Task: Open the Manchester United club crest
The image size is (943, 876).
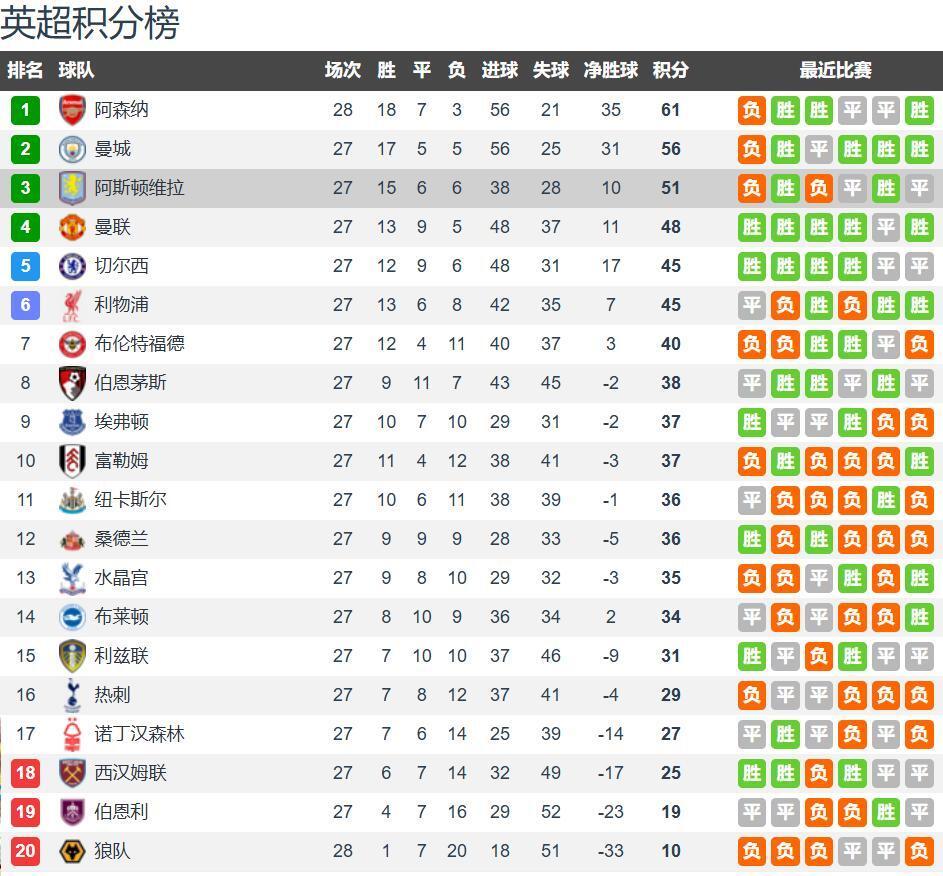Action: 73,227
